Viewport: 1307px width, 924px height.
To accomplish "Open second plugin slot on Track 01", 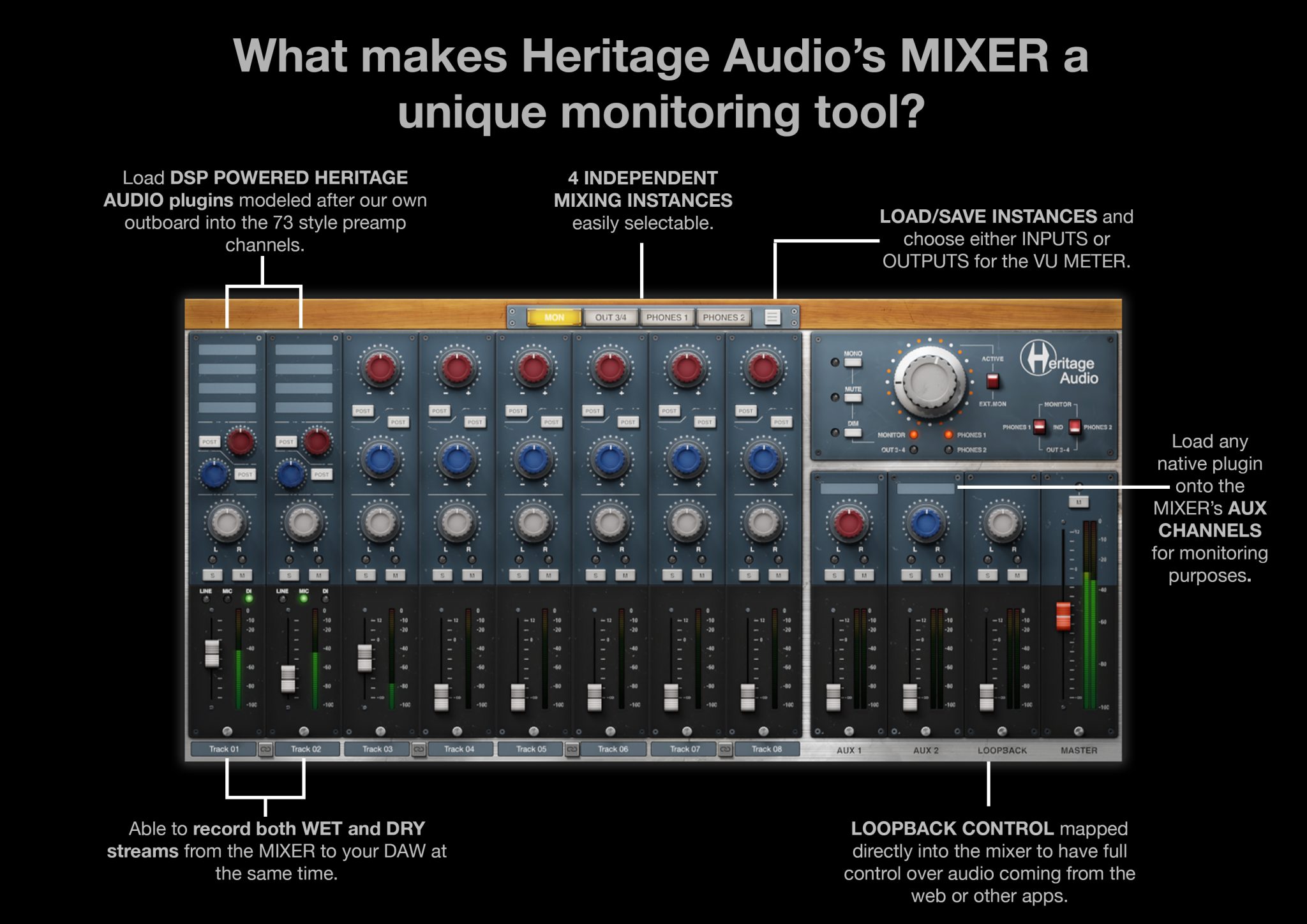I will pos(227,369).
